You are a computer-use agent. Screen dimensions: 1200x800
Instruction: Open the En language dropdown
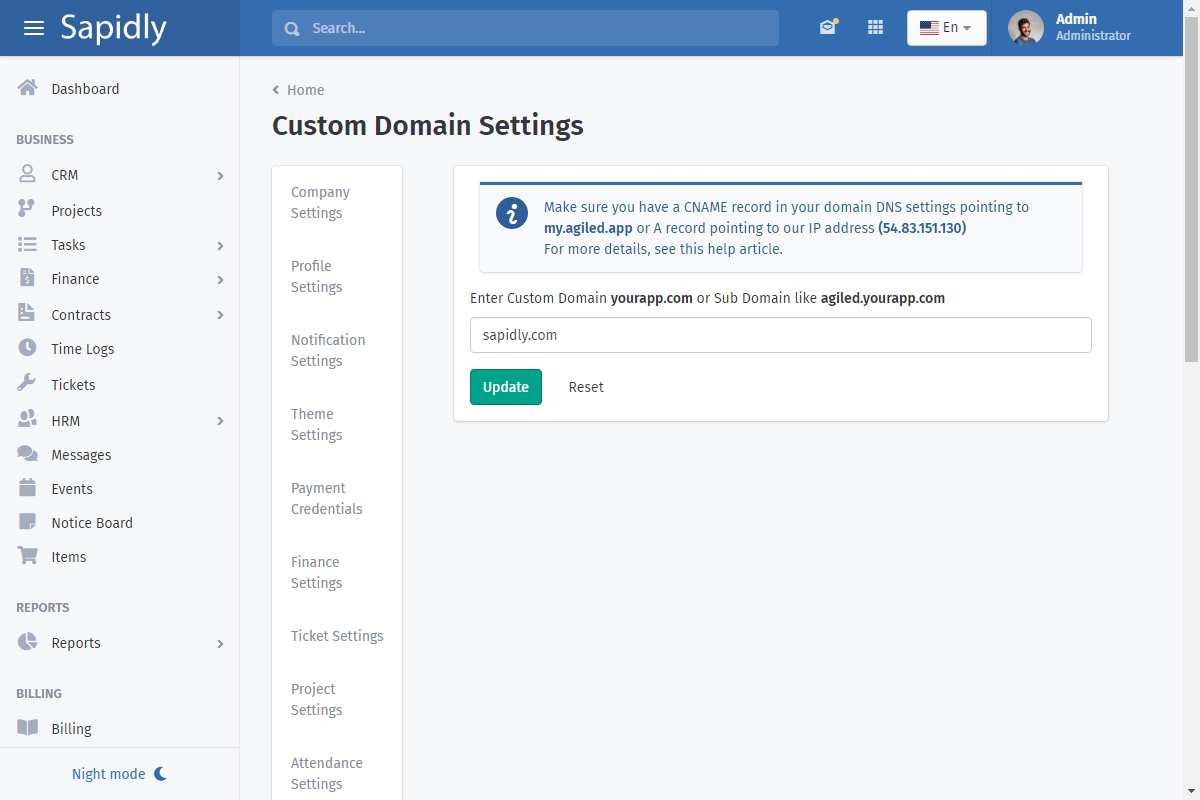[x=946, y=28]
